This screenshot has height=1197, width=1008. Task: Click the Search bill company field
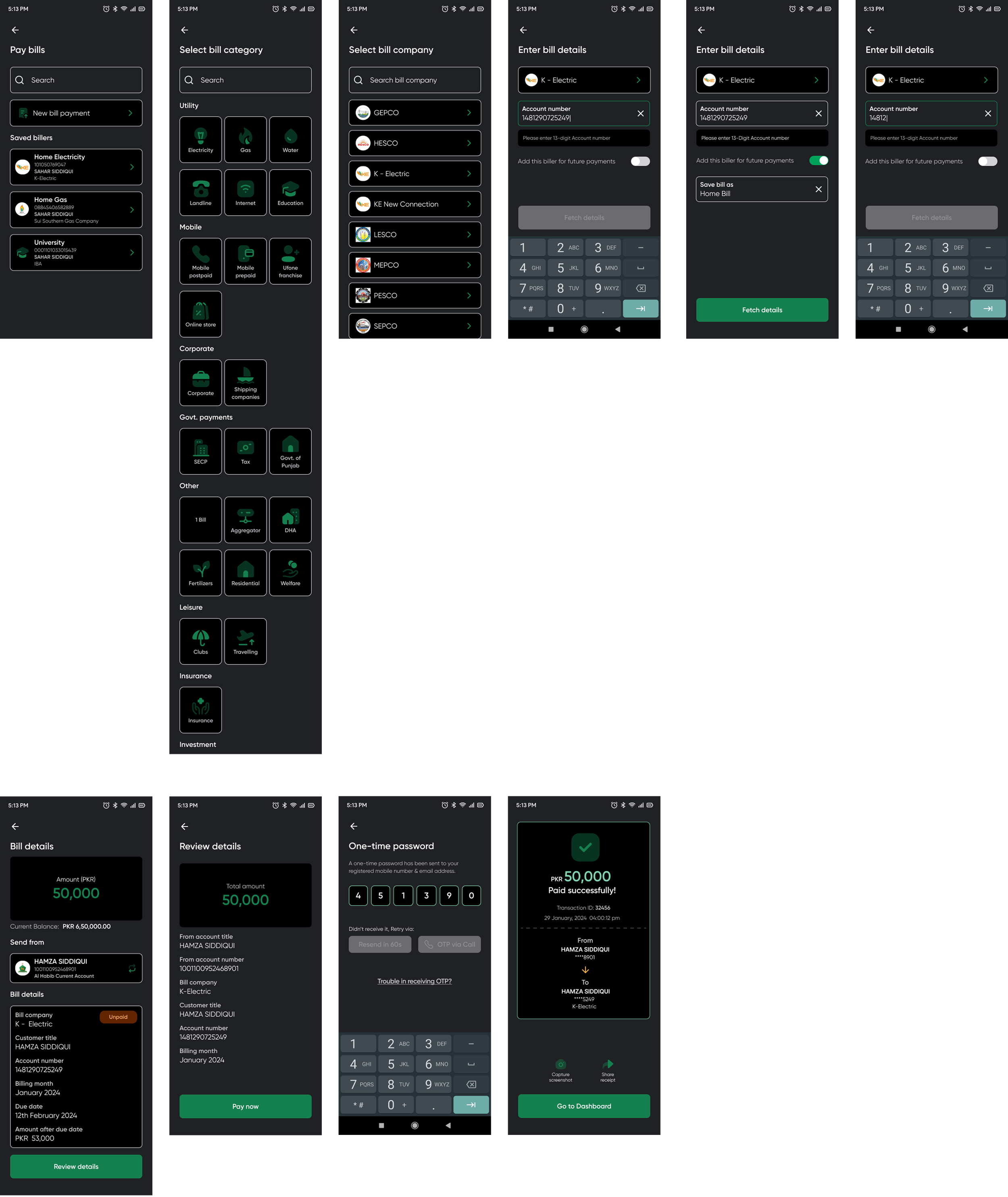(414, 80)
